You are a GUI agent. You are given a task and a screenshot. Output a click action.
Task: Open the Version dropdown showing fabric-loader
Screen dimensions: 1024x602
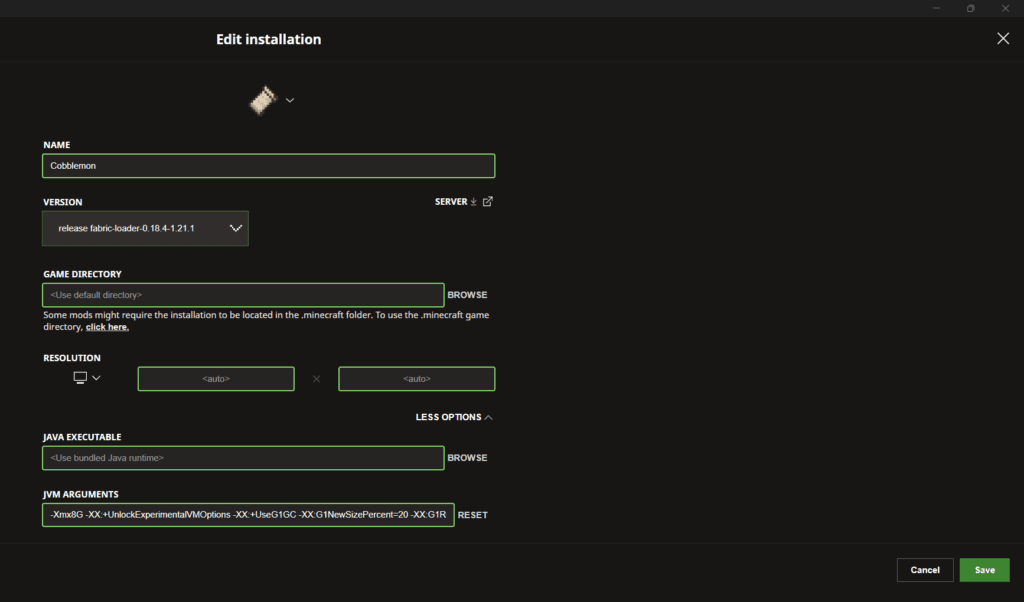(x=145, y=228)
